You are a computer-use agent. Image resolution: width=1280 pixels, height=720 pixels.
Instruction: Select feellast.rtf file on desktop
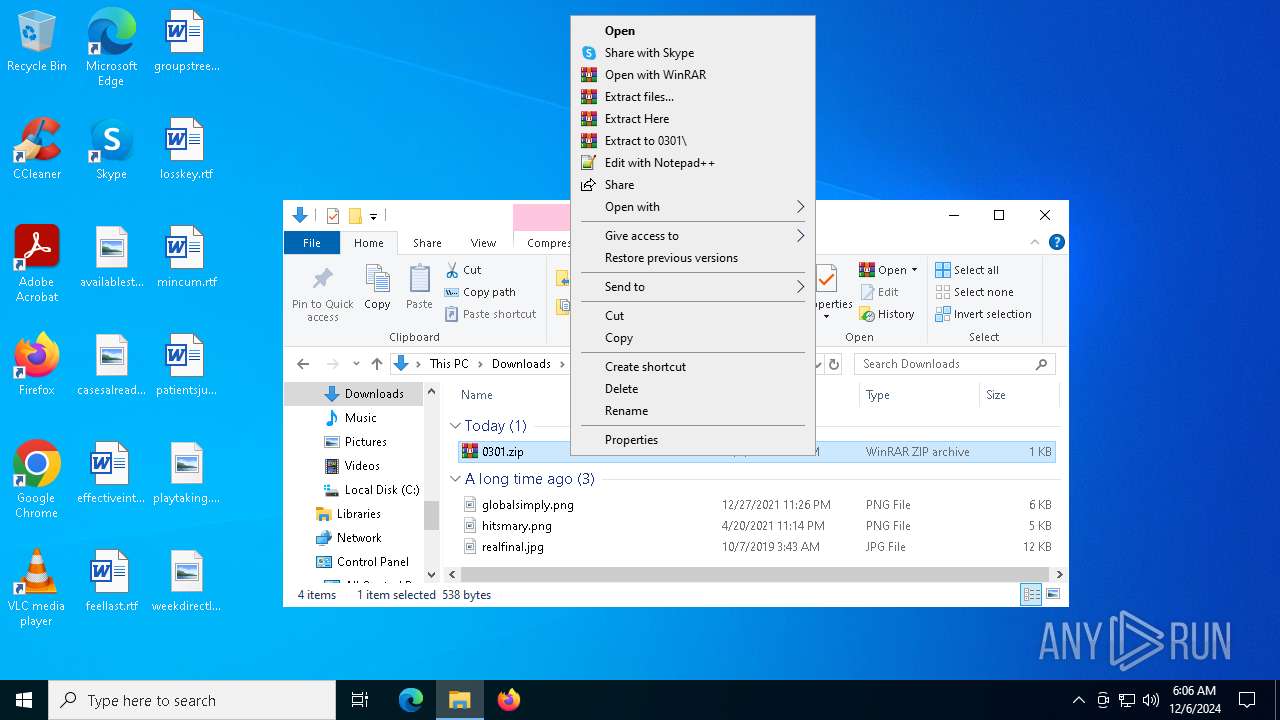[111, 581]
